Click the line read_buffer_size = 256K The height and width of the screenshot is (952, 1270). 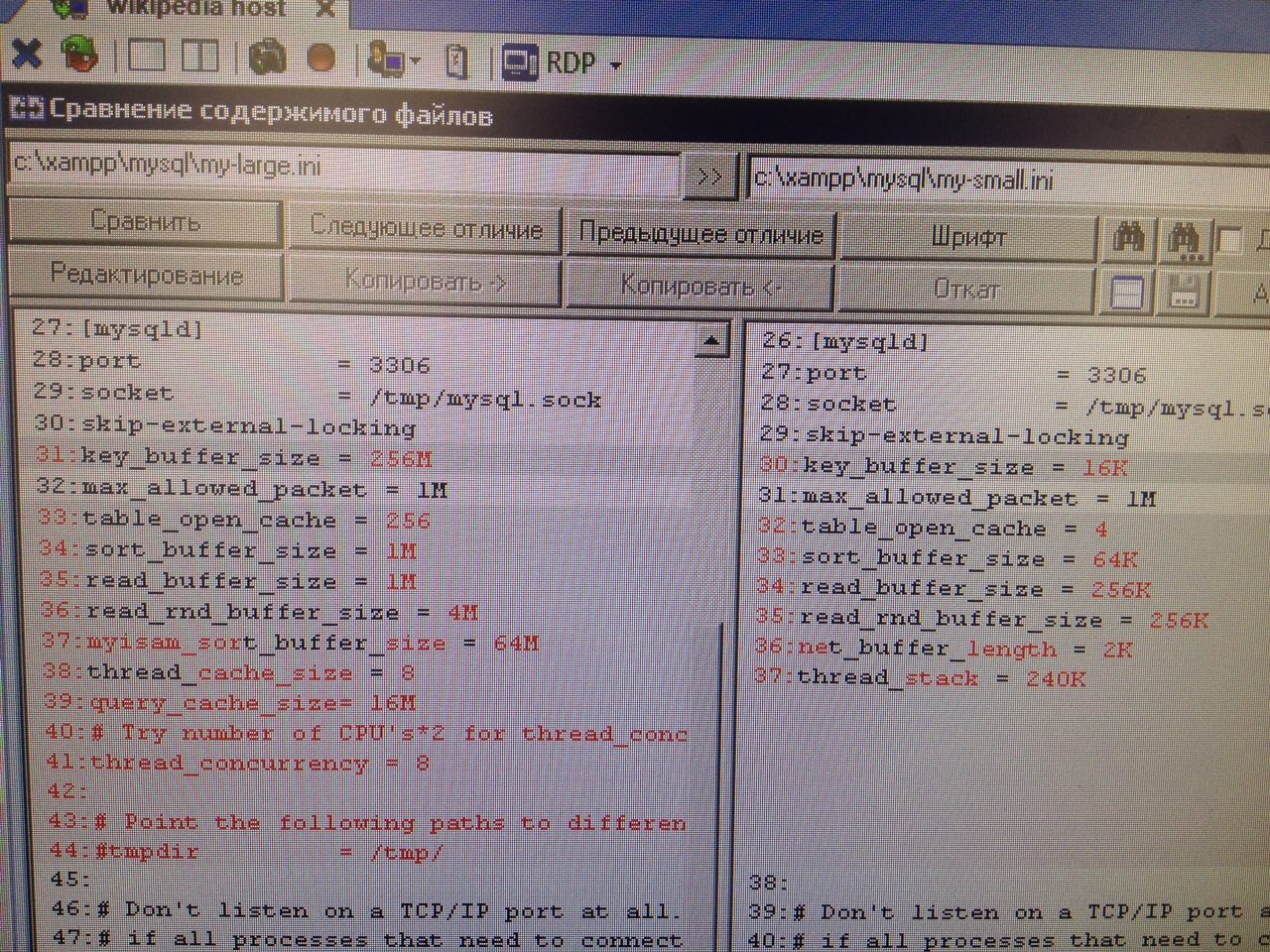click(953, 589)
